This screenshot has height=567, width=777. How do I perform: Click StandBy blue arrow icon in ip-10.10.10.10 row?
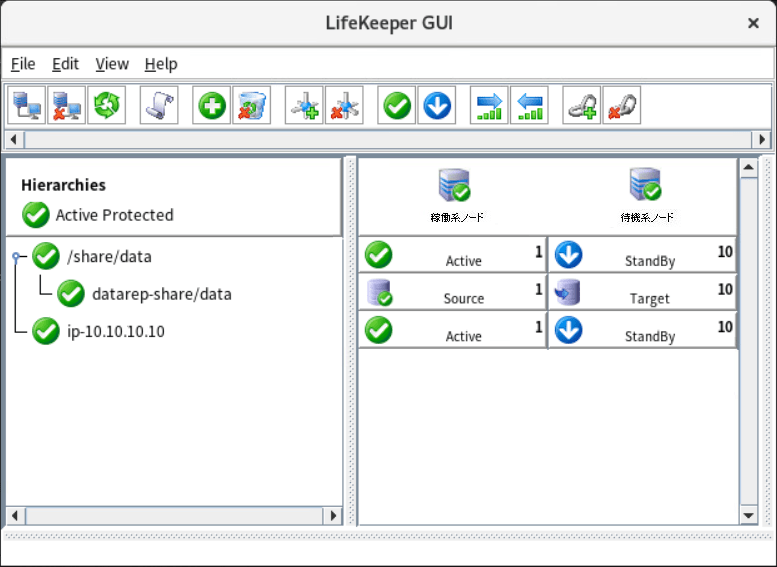[x=568, y=331]
